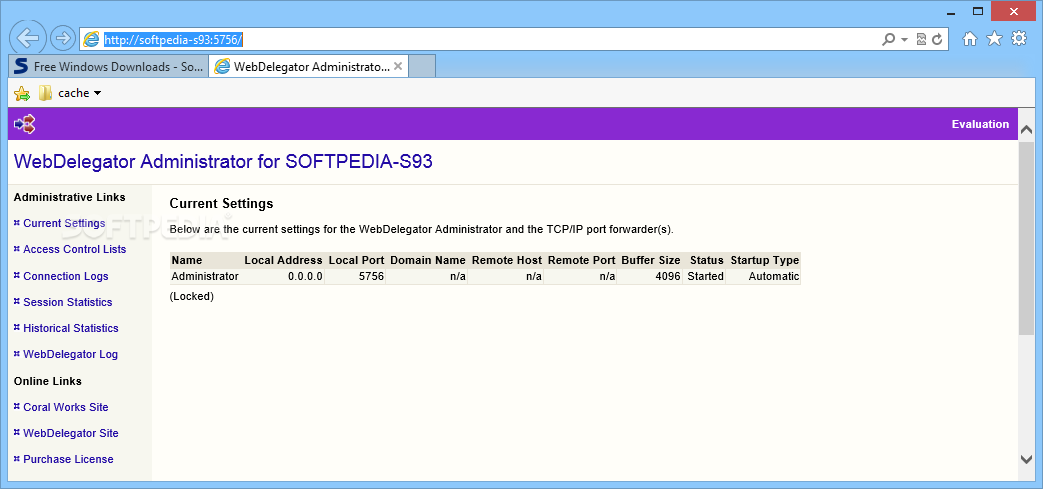Click the scrollbar down arrow
The width and height of the screenshot is (1043, 489).
1026,458
